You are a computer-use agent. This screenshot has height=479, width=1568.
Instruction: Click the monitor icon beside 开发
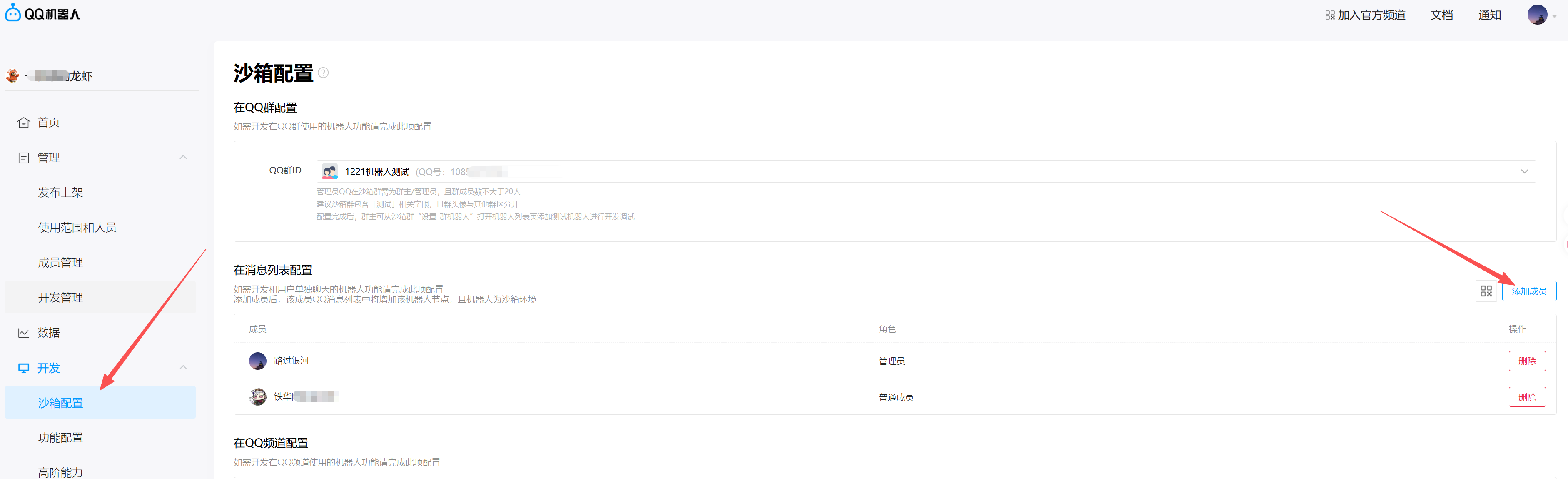click(24, 368)
